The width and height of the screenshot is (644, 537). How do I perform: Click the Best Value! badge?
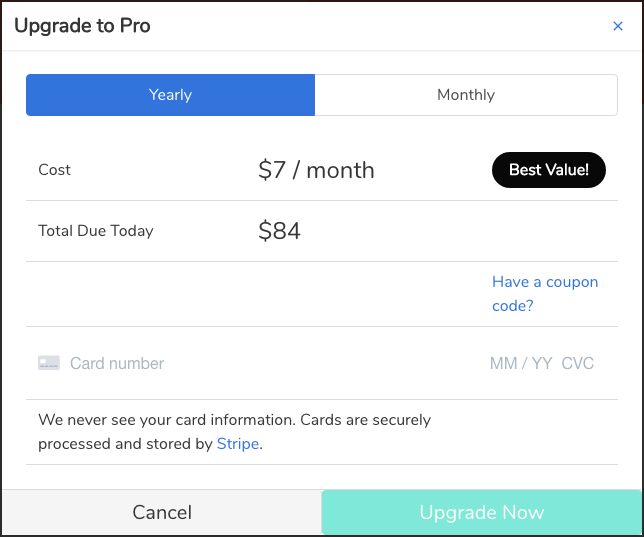549,170
